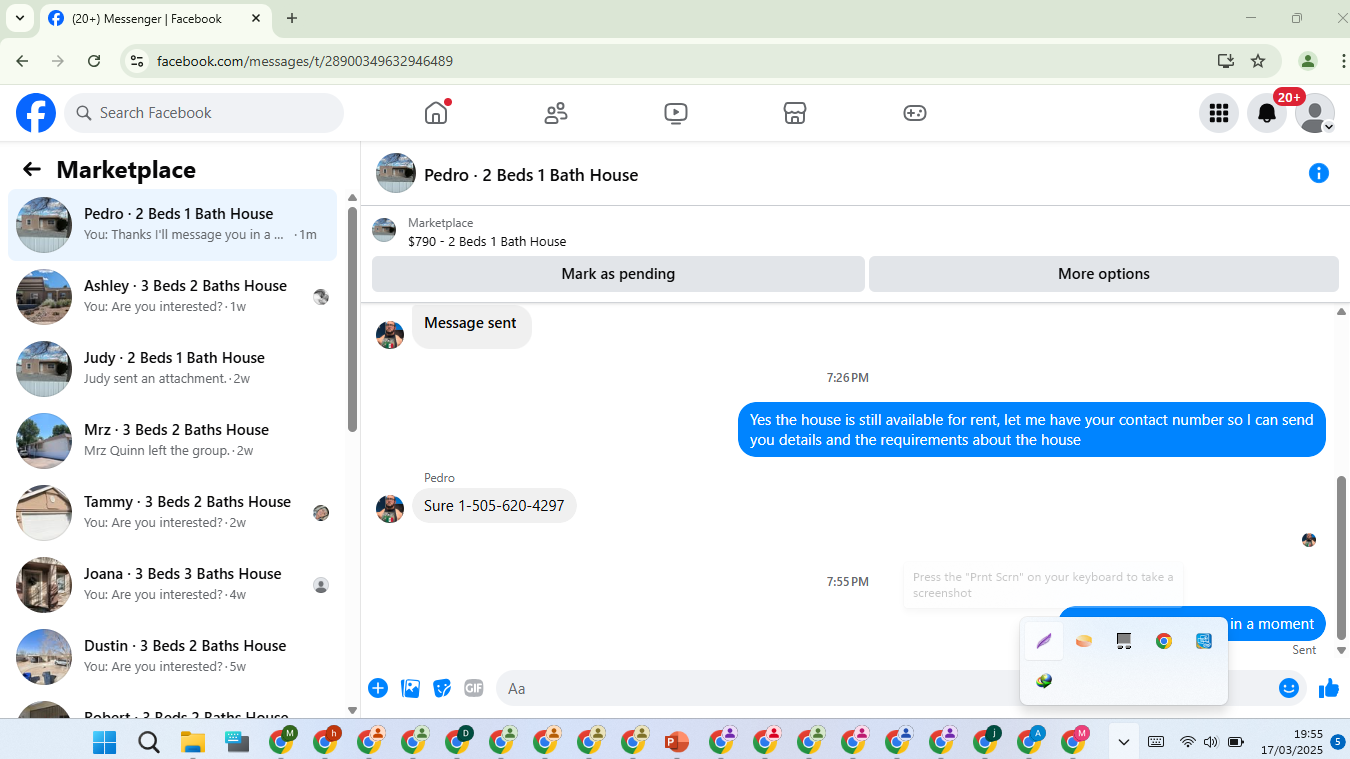Open the Friends page icon

(556, 113)
